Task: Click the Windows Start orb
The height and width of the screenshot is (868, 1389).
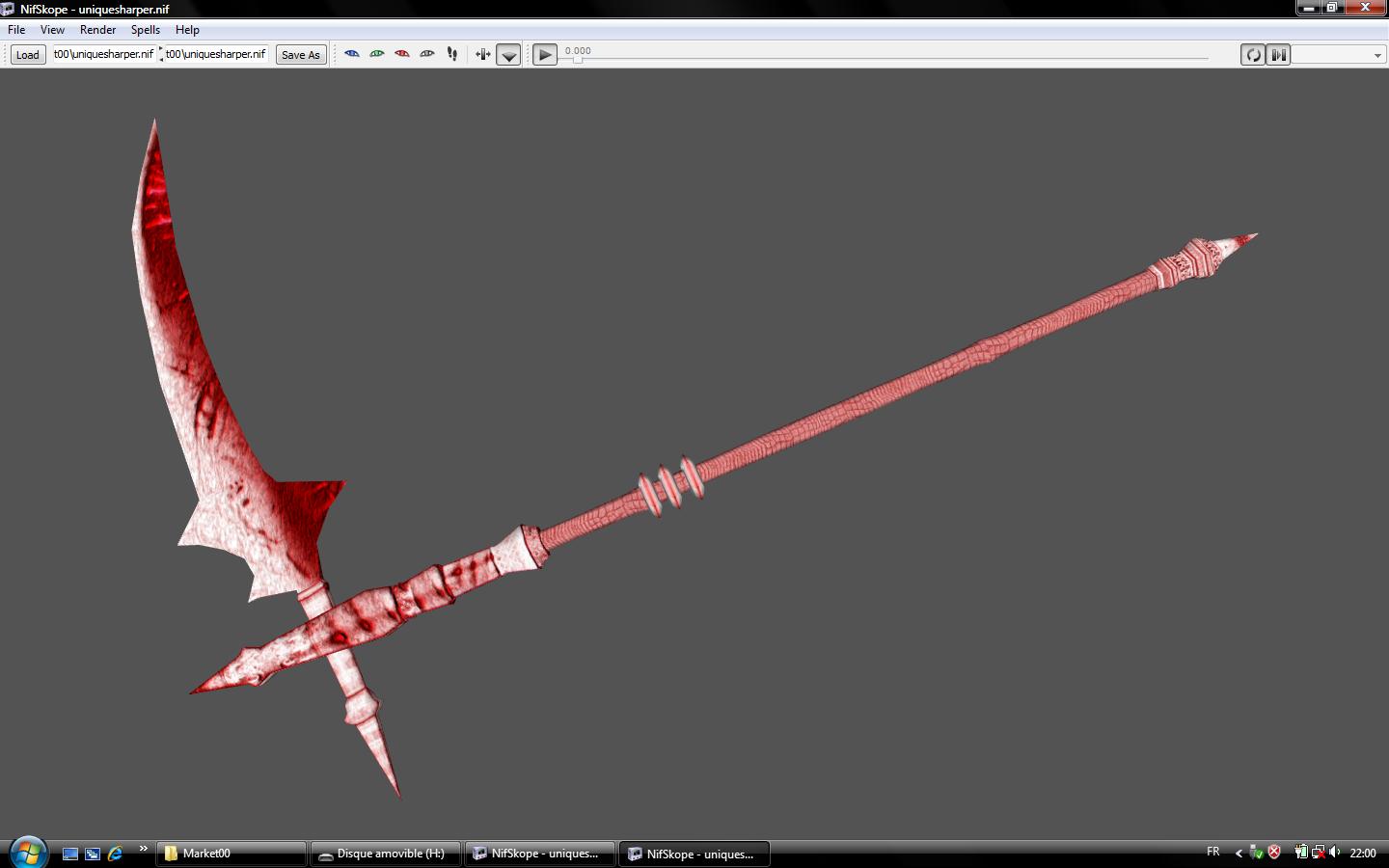Action: (x=28, y=853)
